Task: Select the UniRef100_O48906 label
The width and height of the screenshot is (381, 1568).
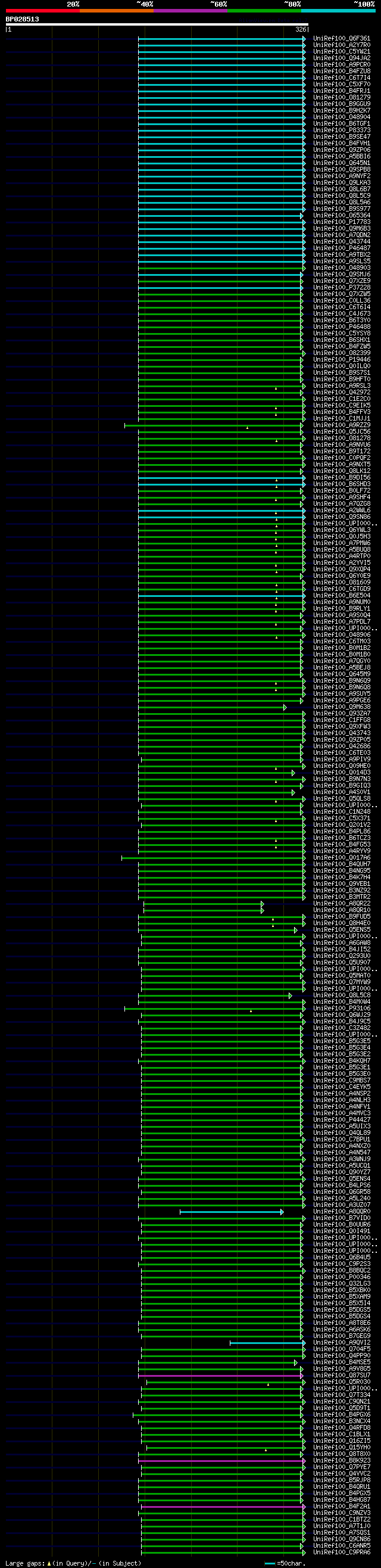Action: (x=342, y=635)
